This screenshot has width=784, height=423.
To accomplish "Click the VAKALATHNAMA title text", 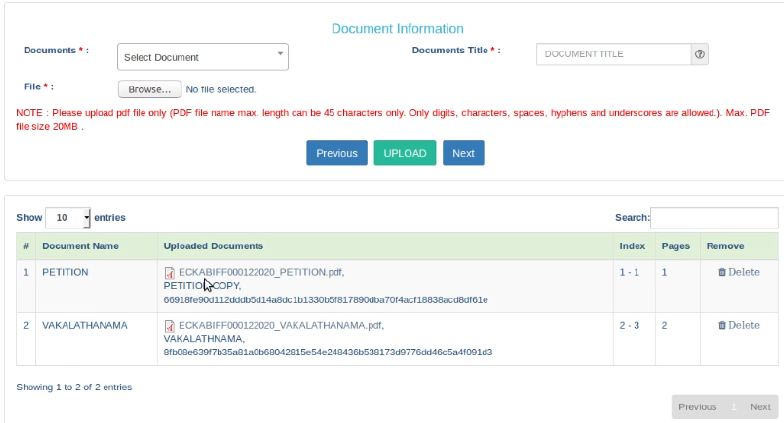I will tap(204, 338).
